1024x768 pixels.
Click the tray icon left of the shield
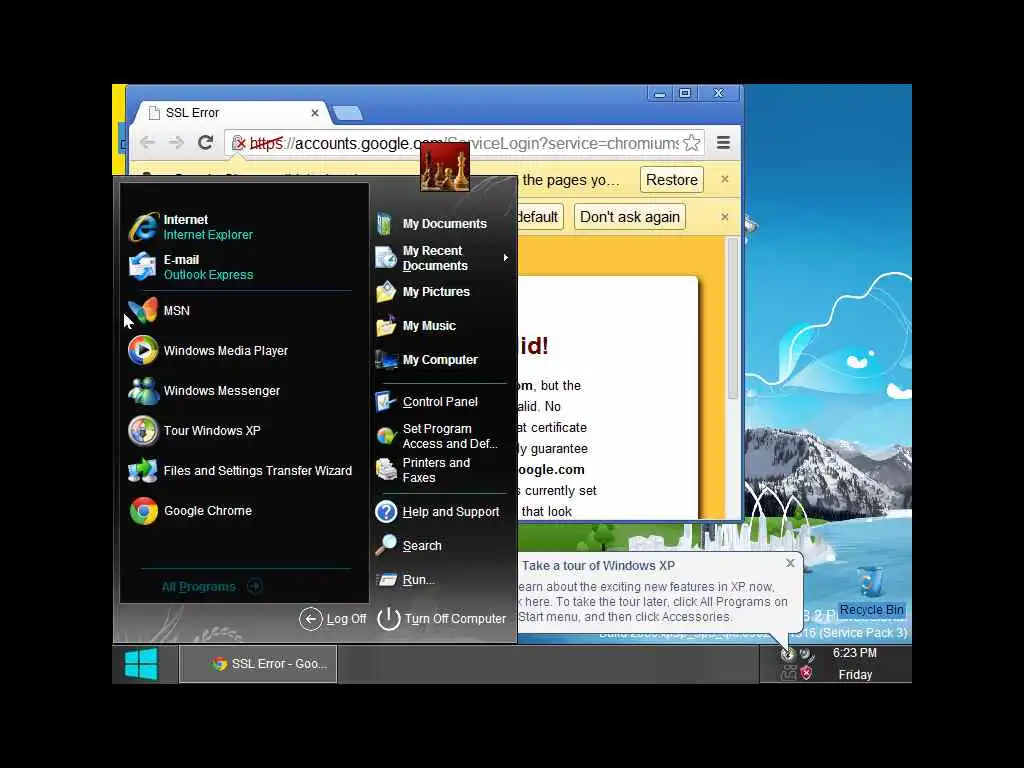coord(789,673)
